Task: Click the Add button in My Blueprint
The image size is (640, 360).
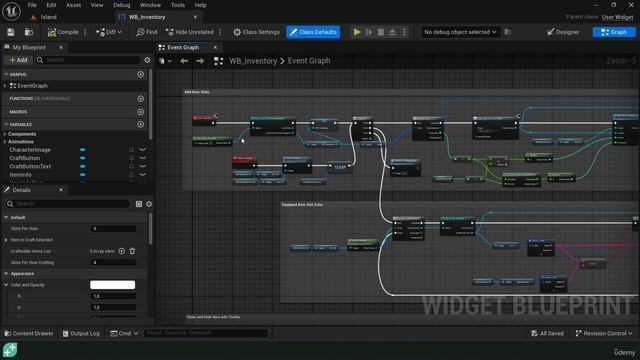Action: [18, 60]
